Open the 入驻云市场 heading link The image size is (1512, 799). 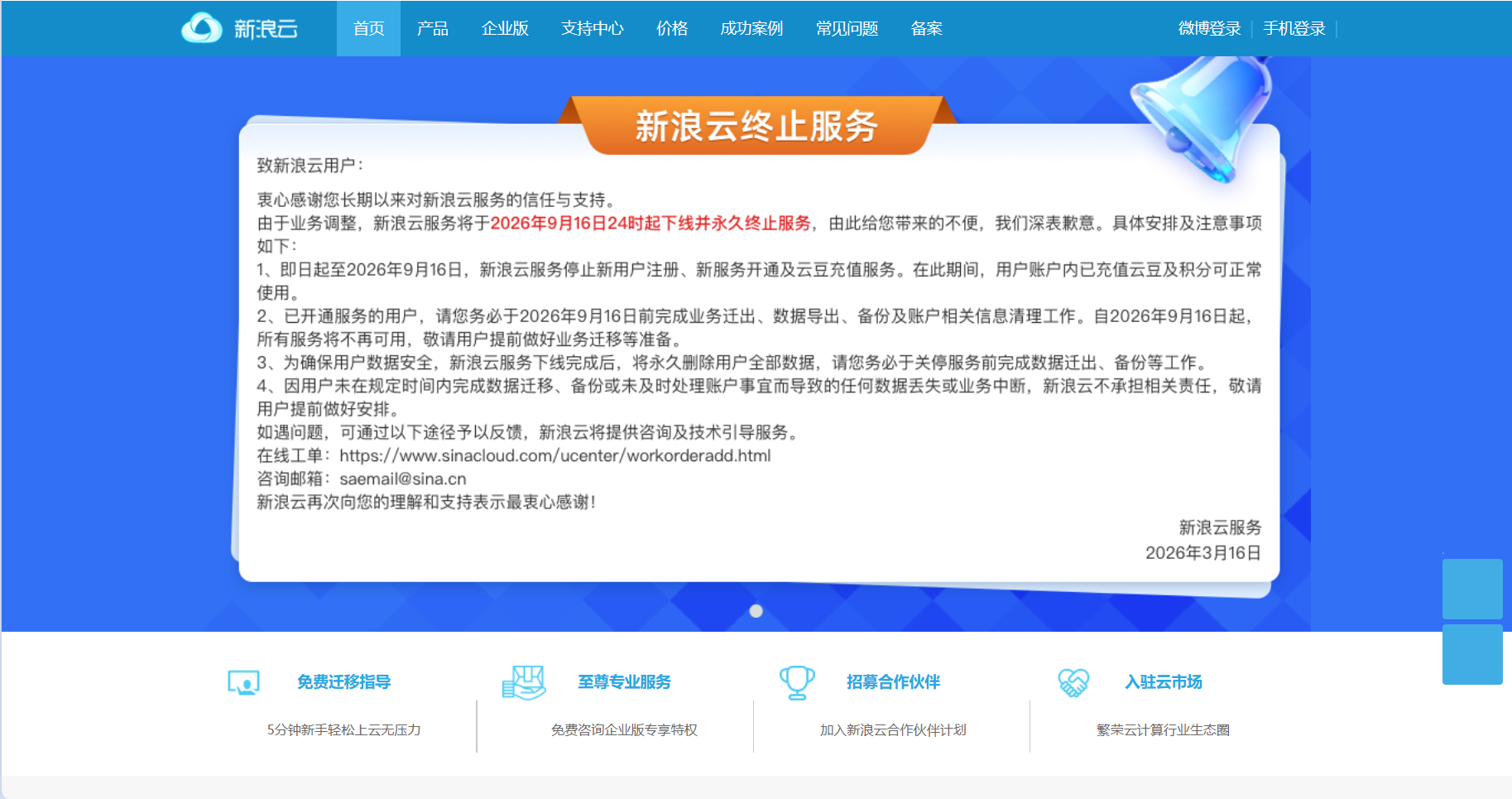click(1164, 681)
